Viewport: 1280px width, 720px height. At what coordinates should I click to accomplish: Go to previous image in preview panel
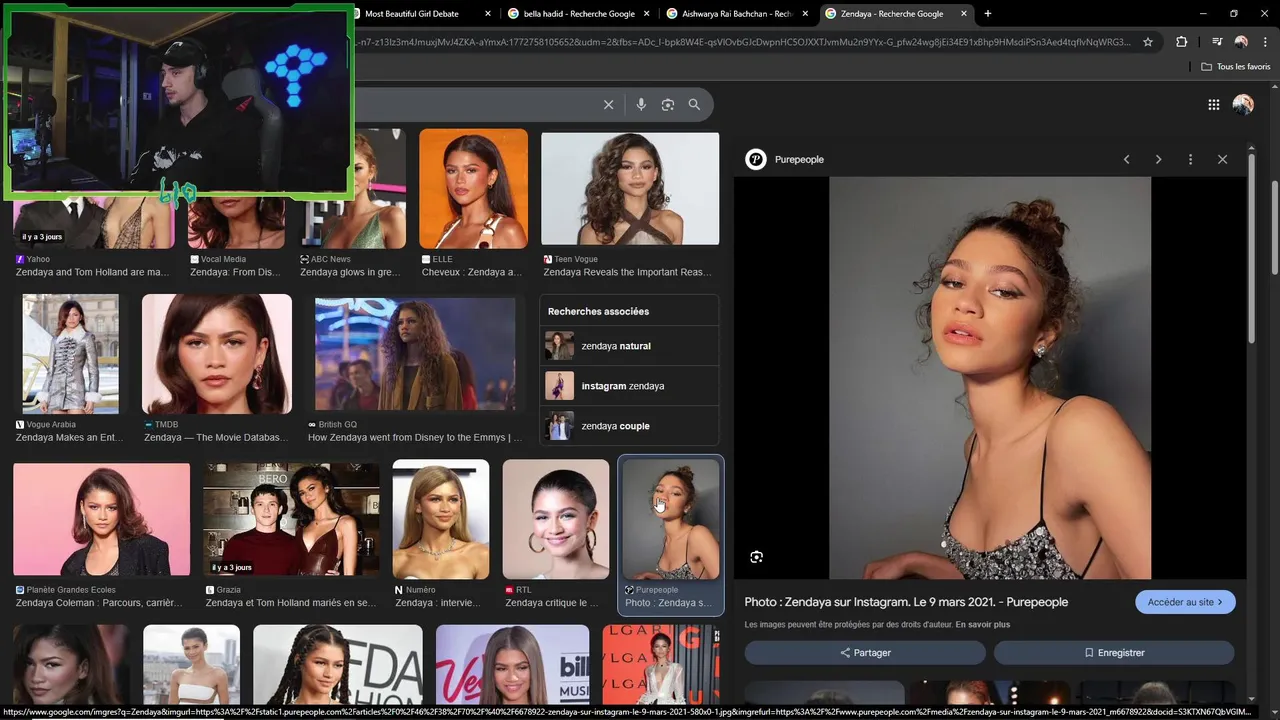coord(1126,159)
